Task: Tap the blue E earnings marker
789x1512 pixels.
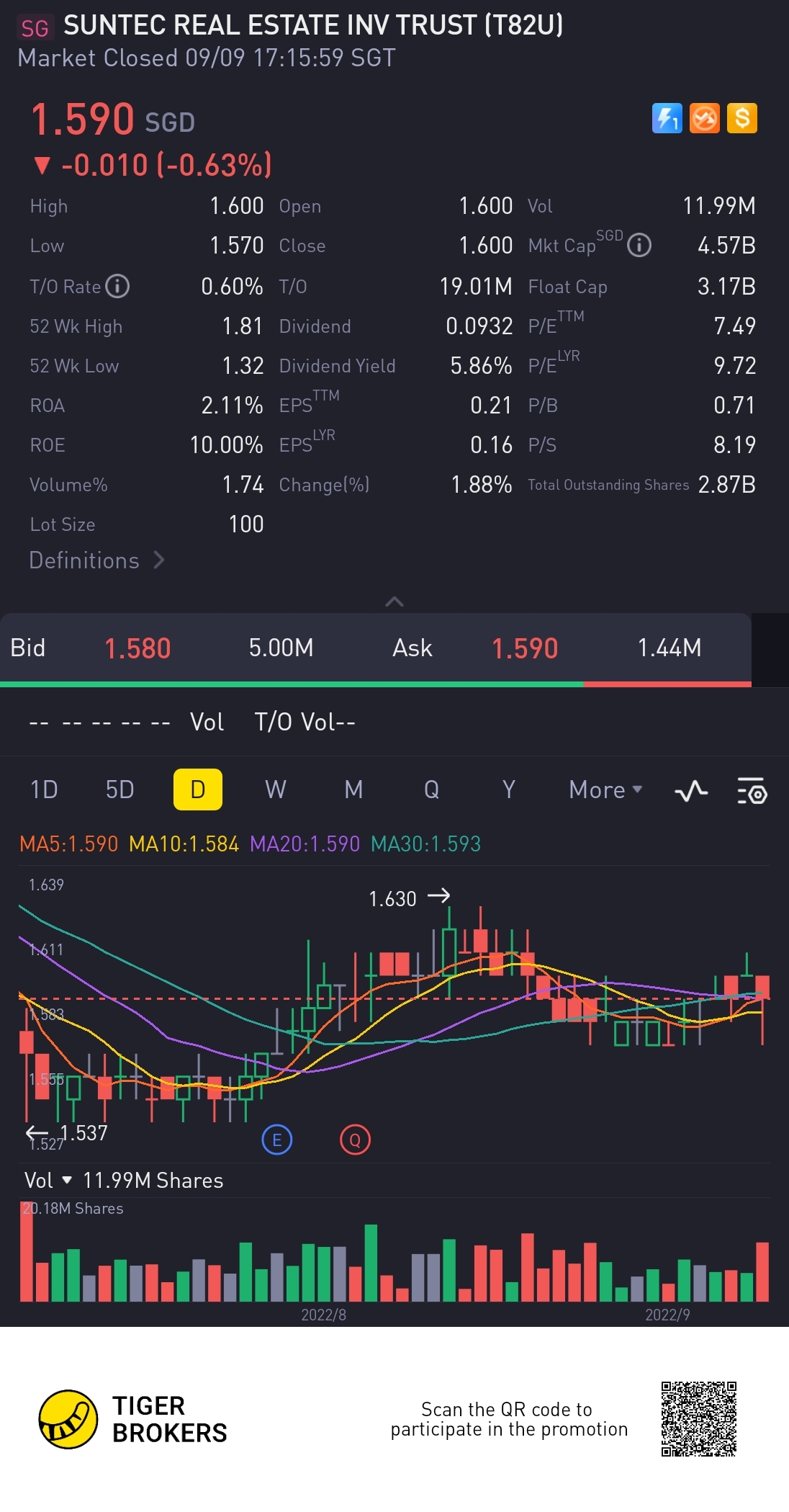Action: coord(277,1140)
